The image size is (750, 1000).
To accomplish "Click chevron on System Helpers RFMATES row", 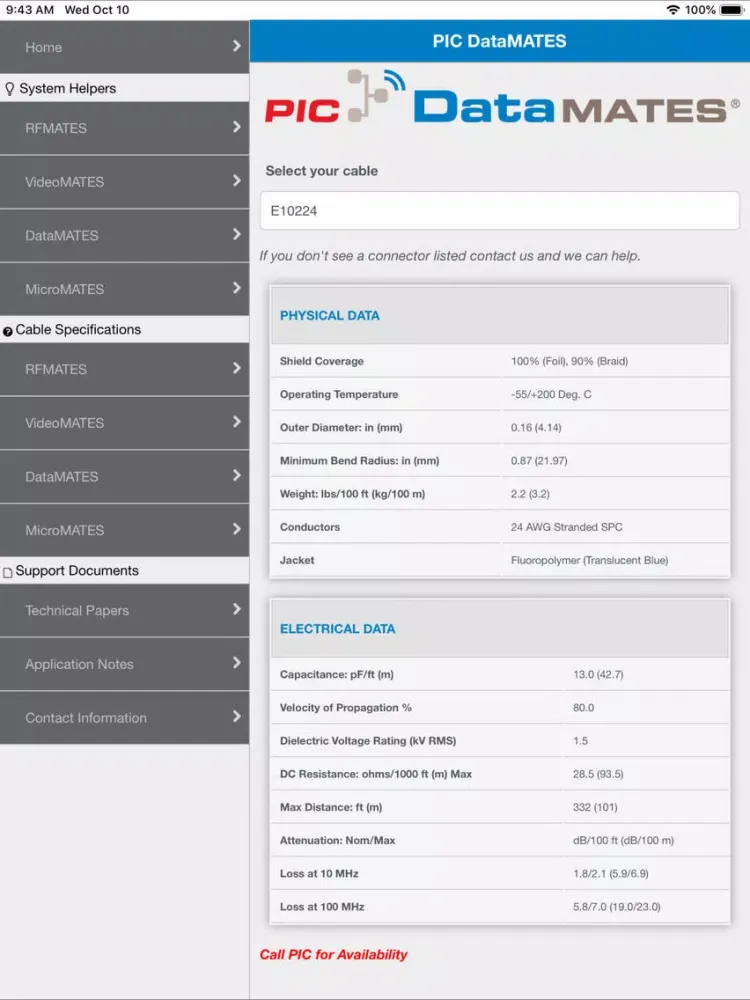I will coord(237,127).
